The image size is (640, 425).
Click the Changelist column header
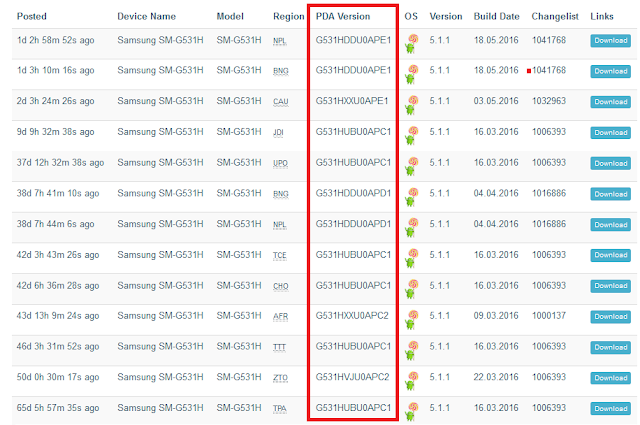(555, 16)
